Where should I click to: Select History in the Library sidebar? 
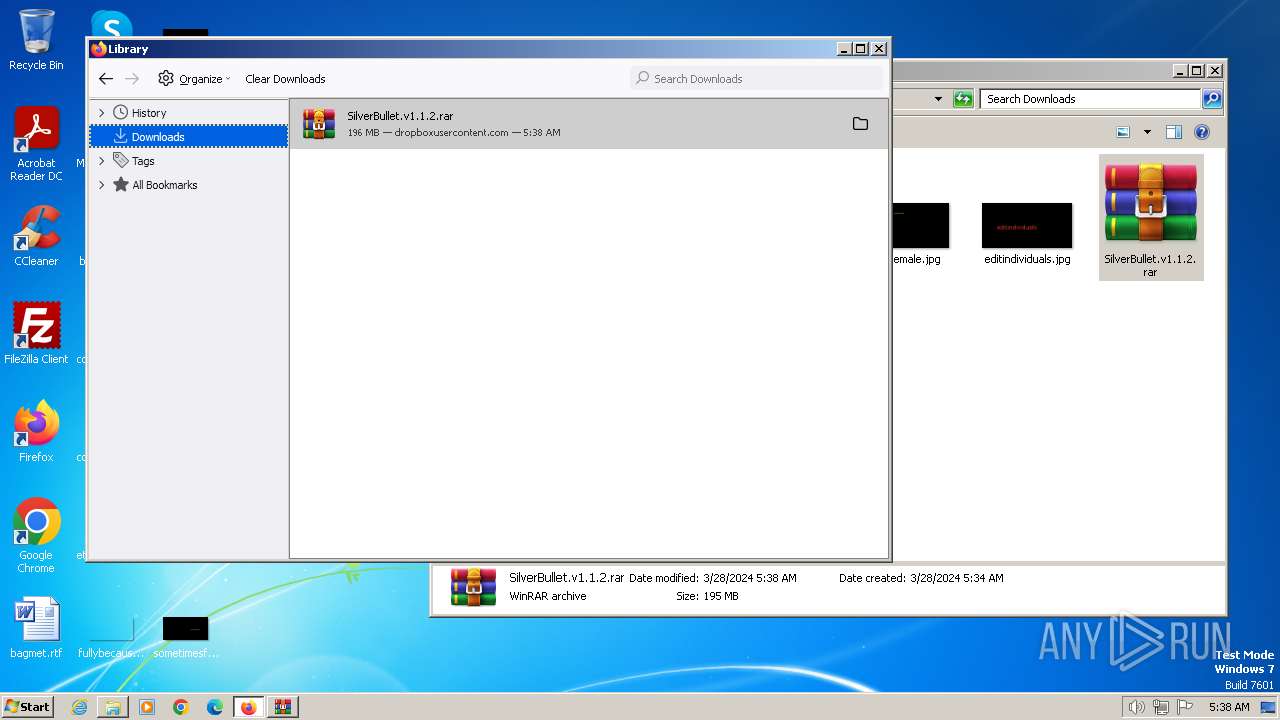(149, 113)
